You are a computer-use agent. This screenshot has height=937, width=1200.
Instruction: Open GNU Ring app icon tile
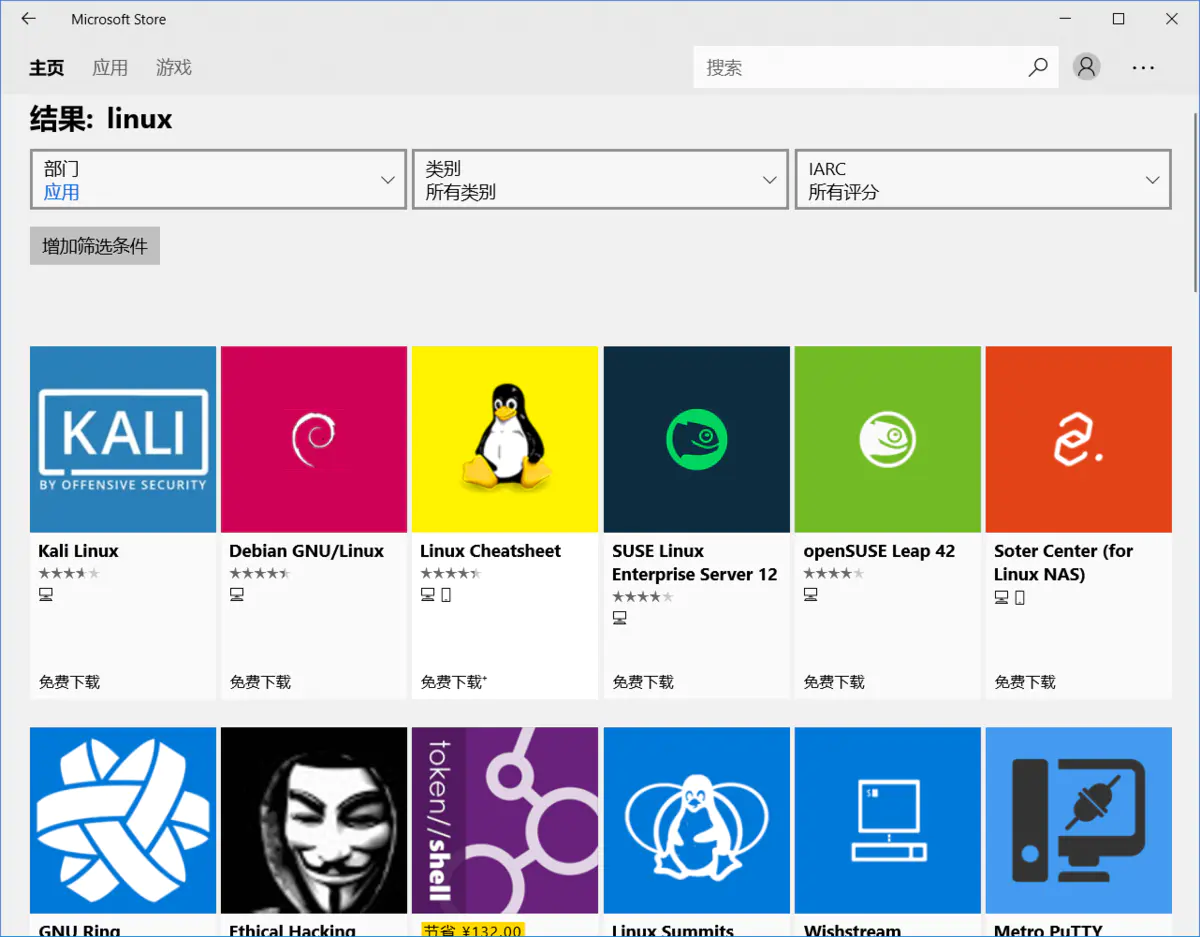tap(123, 820)
